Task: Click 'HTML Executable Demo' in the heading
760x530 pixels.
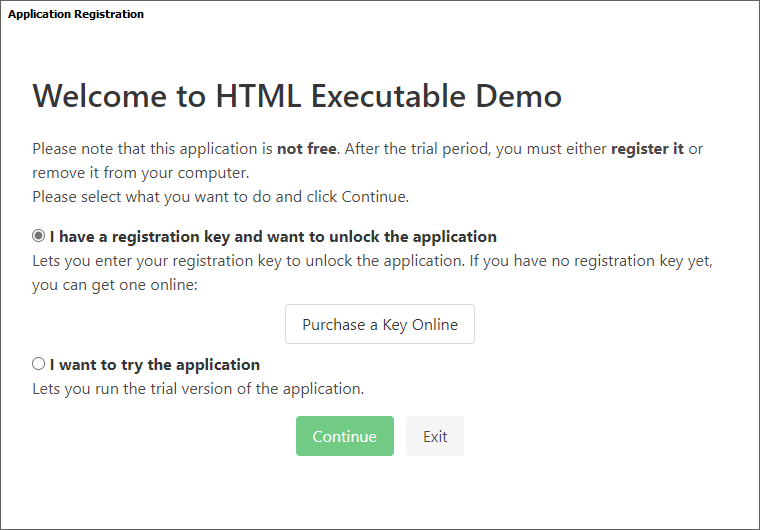Action: tap(388, 96)
